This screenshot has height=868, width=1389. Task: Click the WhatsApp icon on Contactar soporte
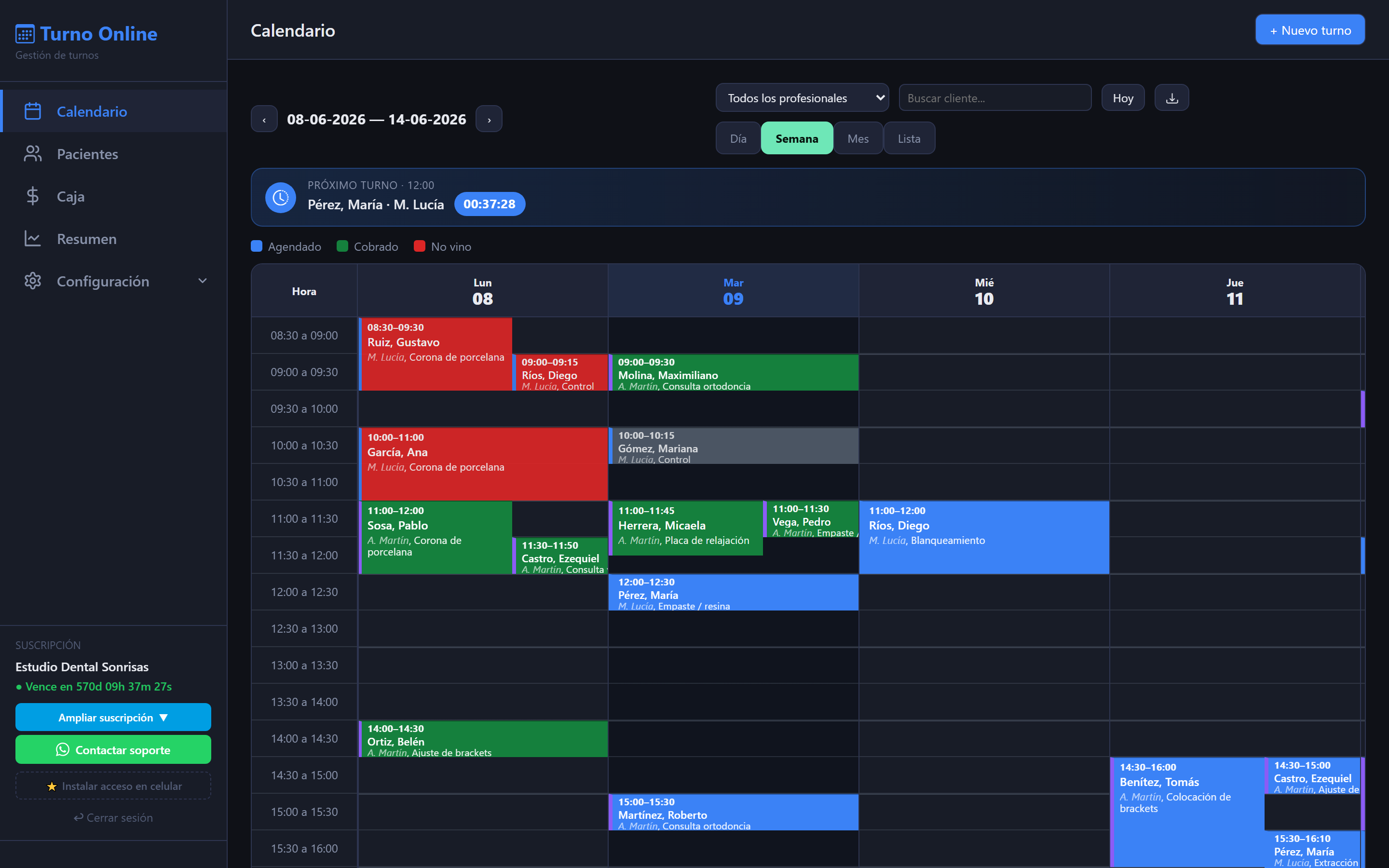click(63, 750)
